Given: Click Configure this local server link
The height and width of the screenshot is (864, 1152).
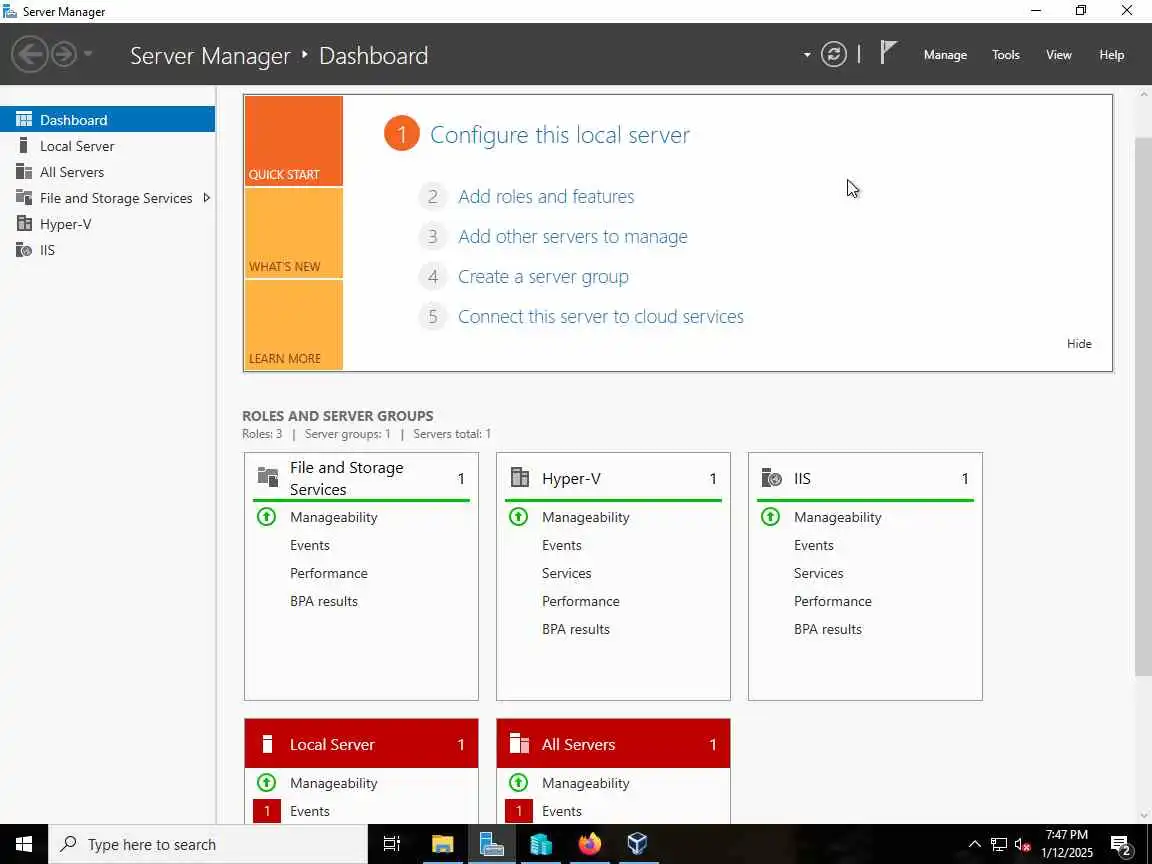Looking at the screenshot, I should [x=560, y=134].
